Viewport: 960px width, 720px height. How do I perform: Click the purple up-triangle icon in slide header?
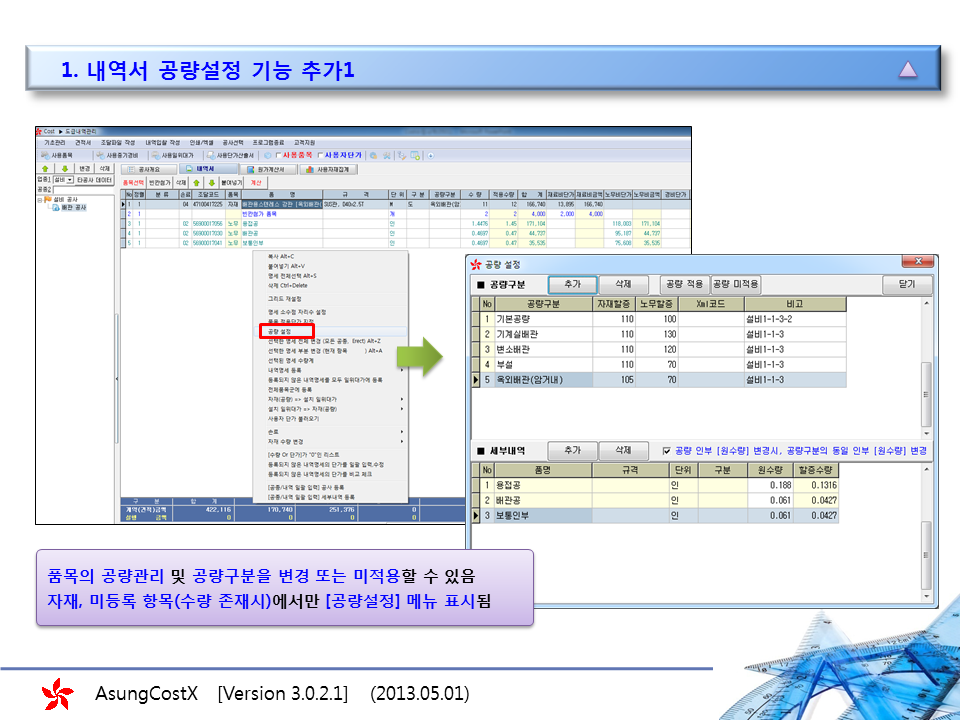tap(907, 69)
